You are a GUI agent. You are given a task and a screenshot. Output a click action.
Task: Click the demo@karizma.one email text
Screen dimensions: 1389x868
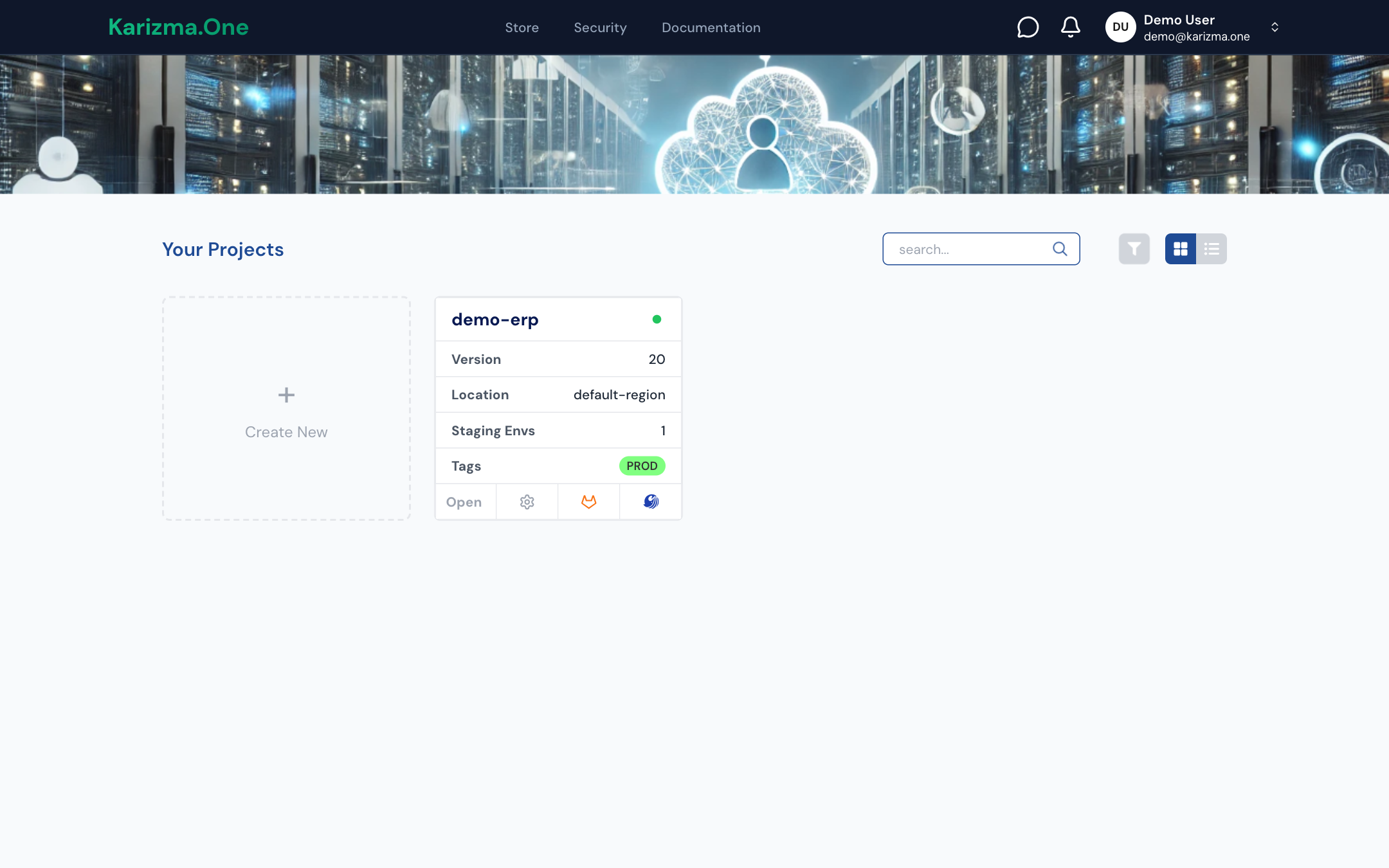tap(1197, 37)
